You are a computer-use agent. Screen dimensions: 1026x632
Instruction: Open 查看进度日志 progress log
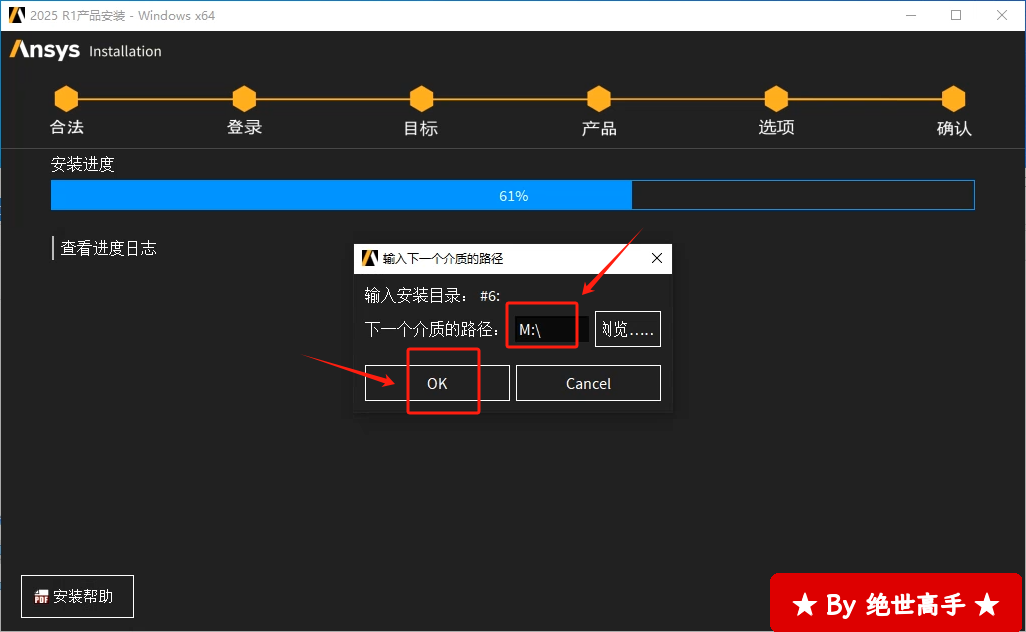[x=108, y=248]
